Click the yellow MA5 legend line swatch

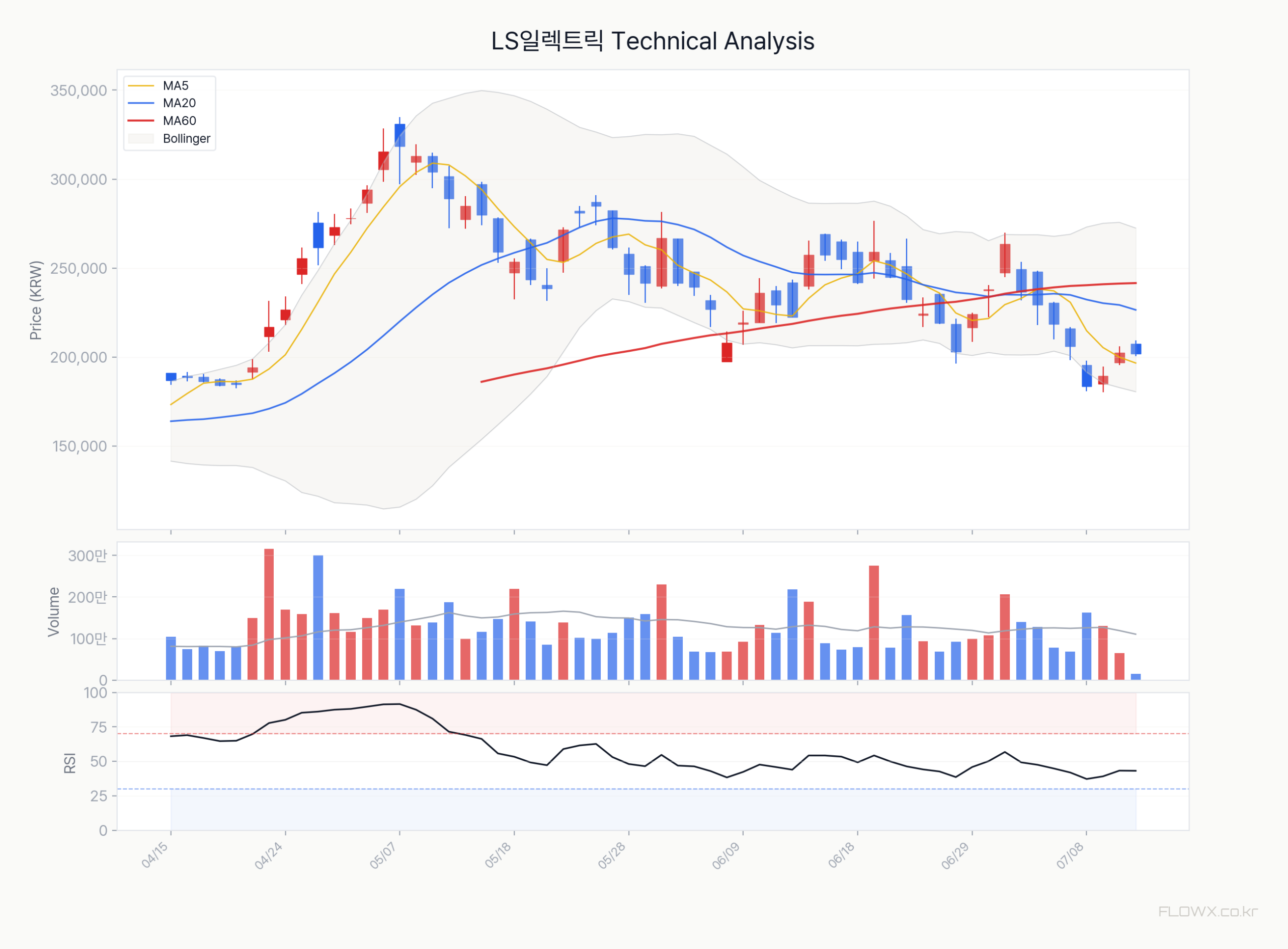click(141, 86)
